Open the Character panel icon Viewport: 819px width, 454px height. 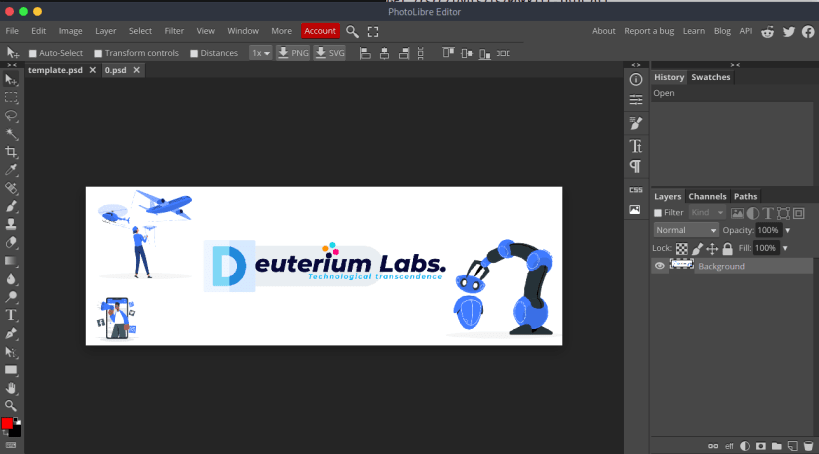[x=636, y=146]
